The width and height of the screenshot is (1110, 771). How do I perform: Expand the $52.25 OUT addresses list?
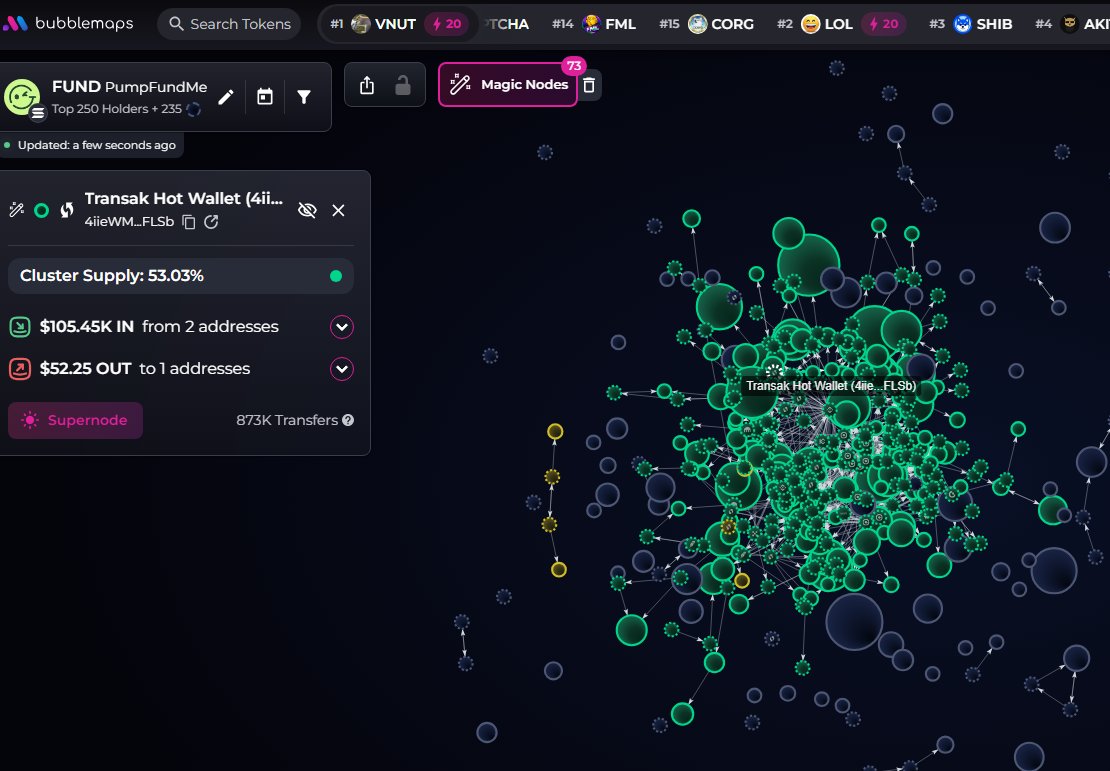(342, 369)
